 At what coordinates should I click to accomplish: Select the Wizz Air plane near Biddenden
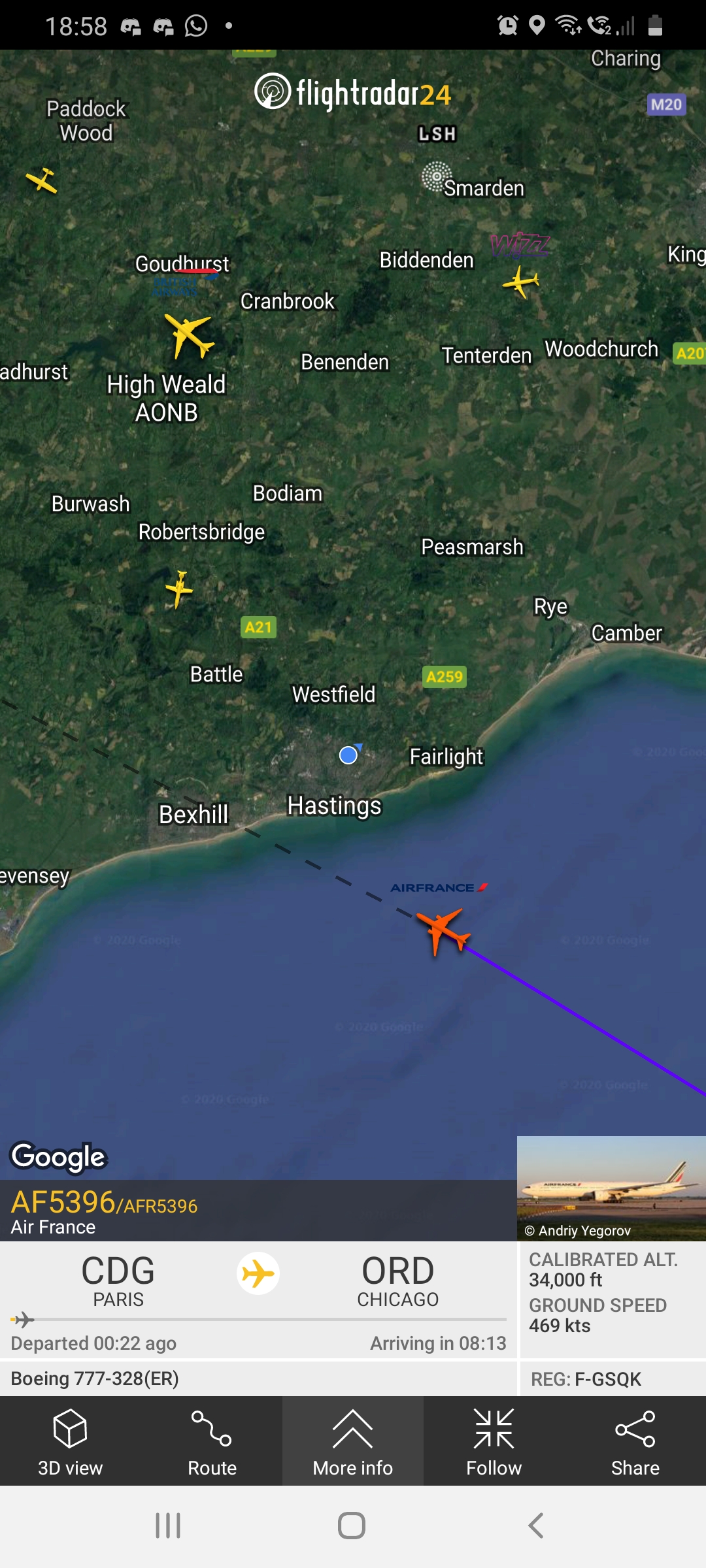(x=521, y=282)
